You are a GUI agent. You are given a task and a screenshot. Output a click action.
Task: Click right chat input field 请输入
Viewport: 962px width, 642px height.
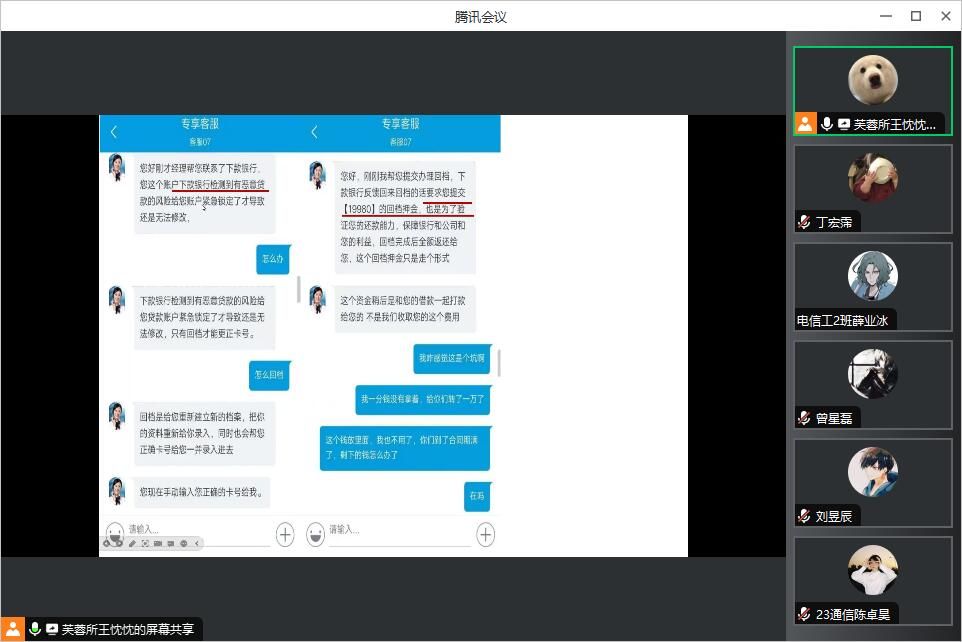(x=398, y=533)
